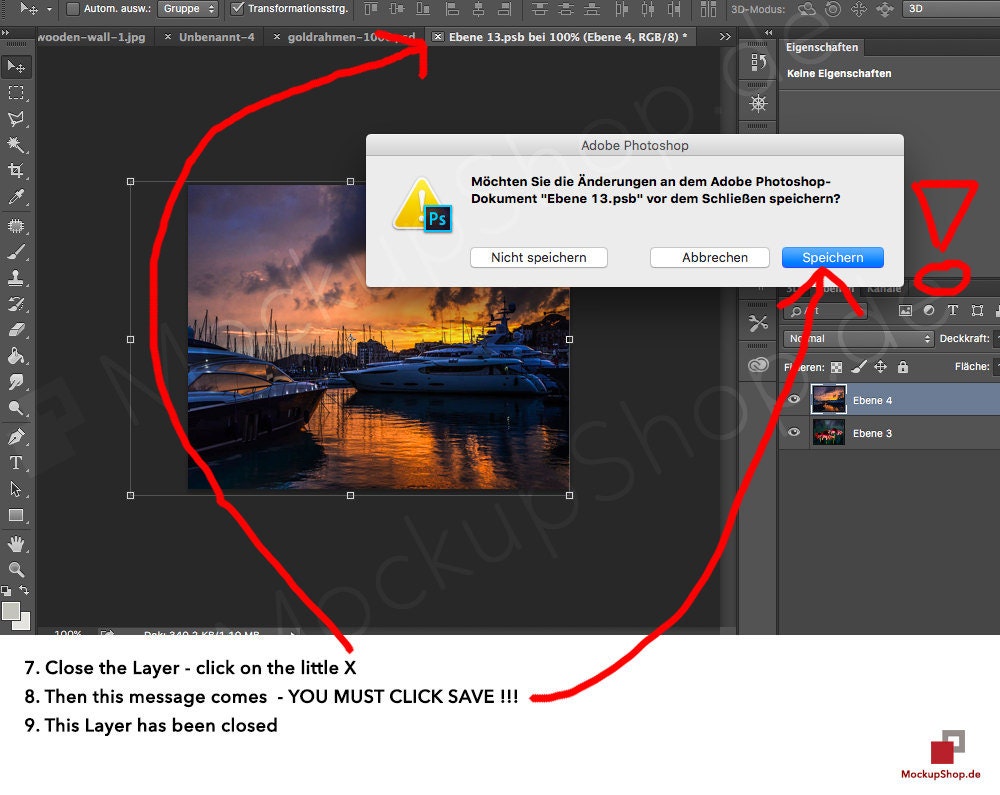
Task: Select the Patch healing tool
Action: pos(16,226)
